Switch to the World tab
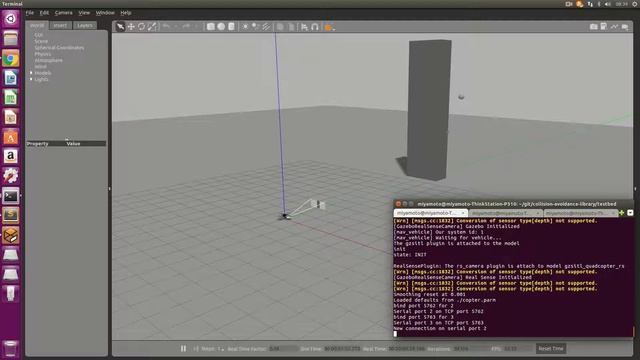The image size is (640, 360). pos(37,25)
